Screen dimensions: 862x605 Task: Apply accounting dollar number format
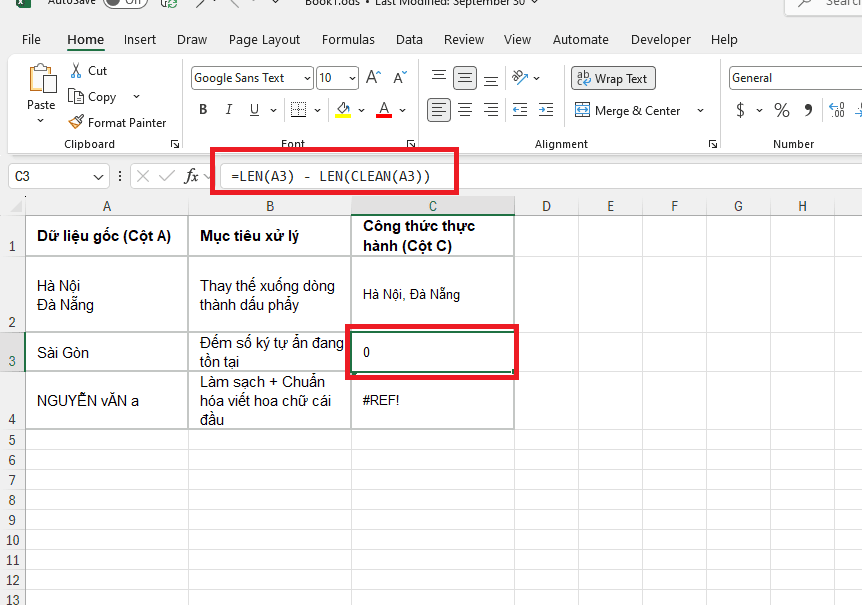741,110
